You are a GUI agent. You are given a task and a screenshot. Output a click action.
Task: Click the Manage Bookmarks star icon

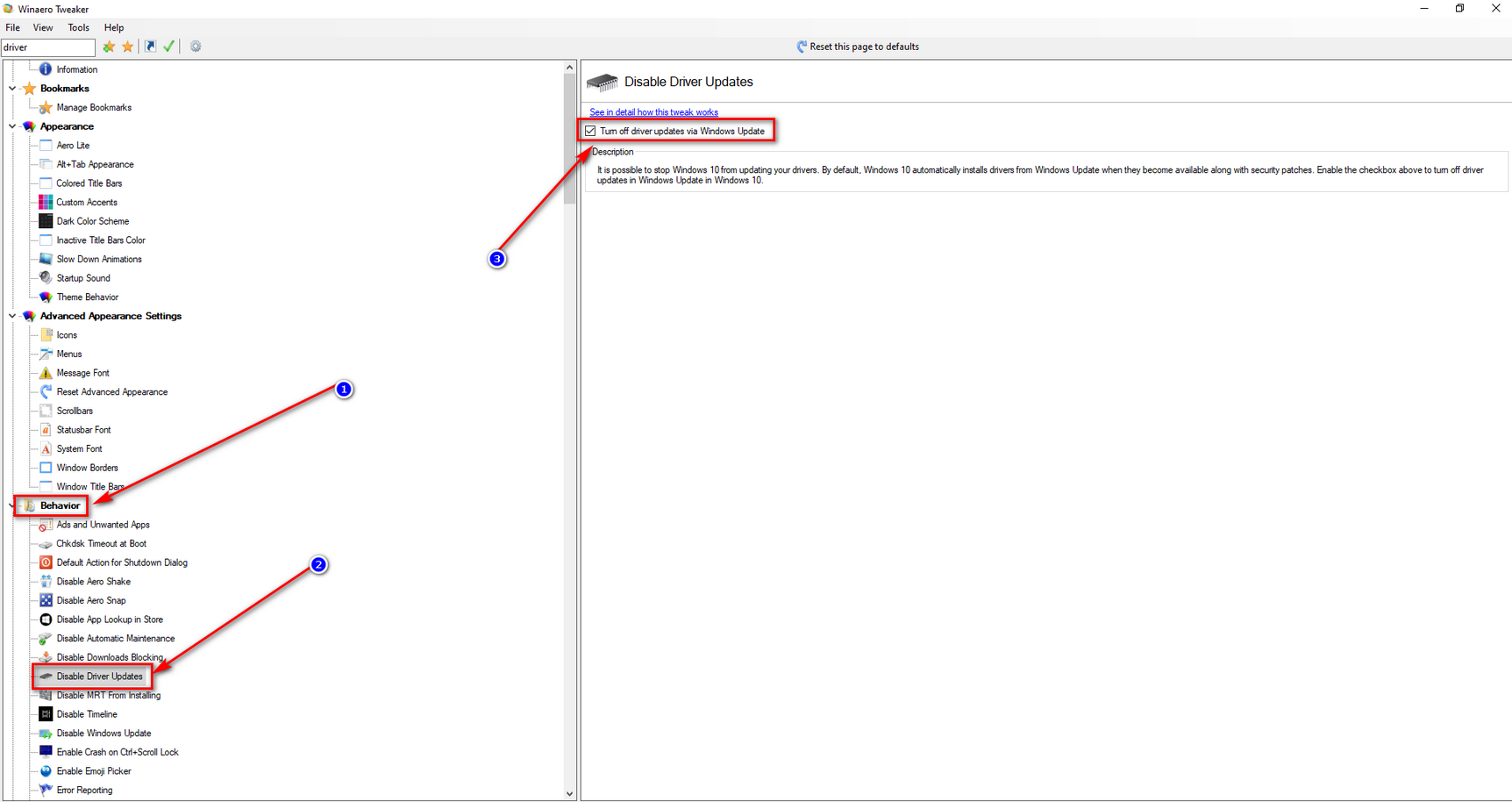[46, 107]
